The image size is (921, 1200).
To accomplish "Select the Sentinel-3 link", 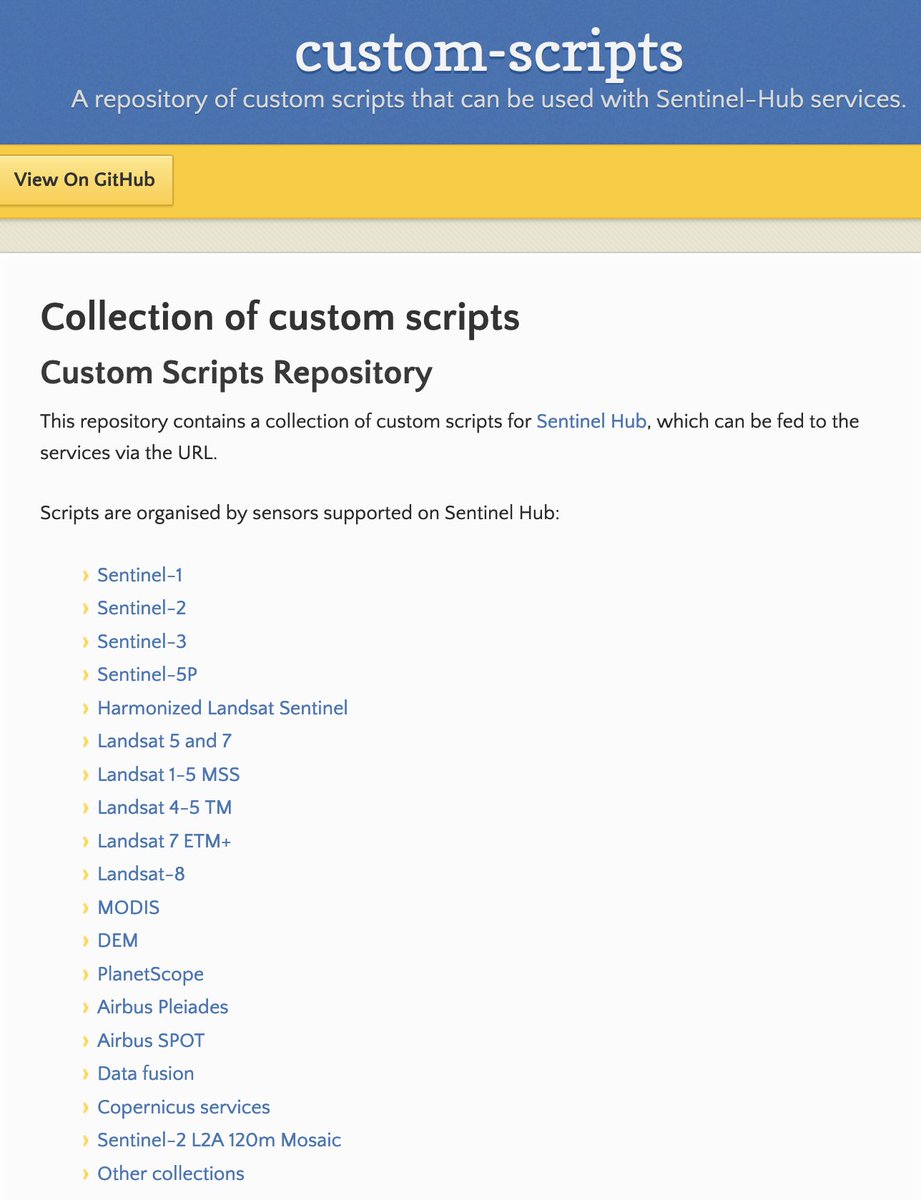I will (x=141, y=641).
